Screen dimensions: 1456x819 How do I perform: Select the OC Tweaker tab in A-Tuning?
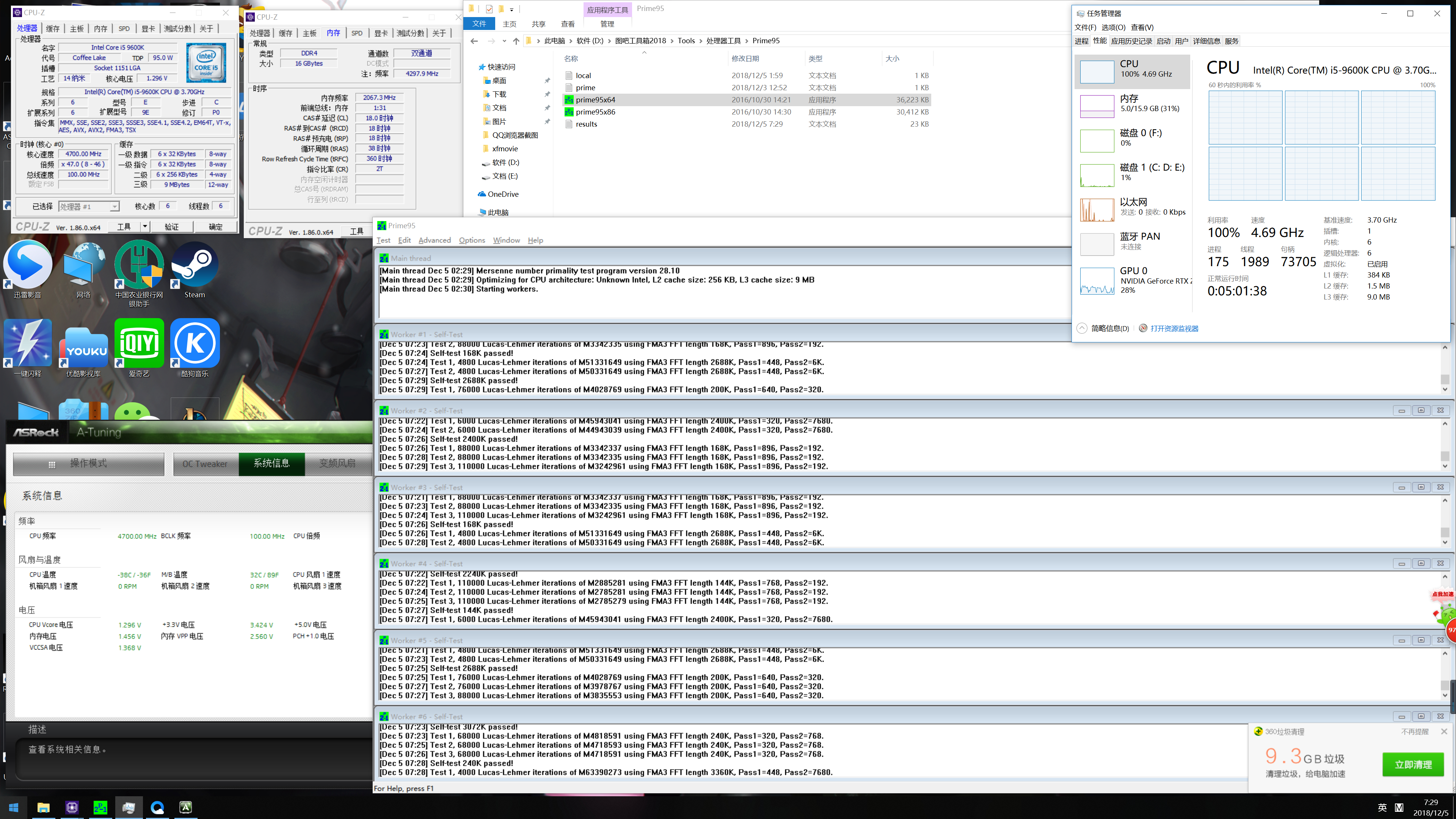tap(205, 463)
